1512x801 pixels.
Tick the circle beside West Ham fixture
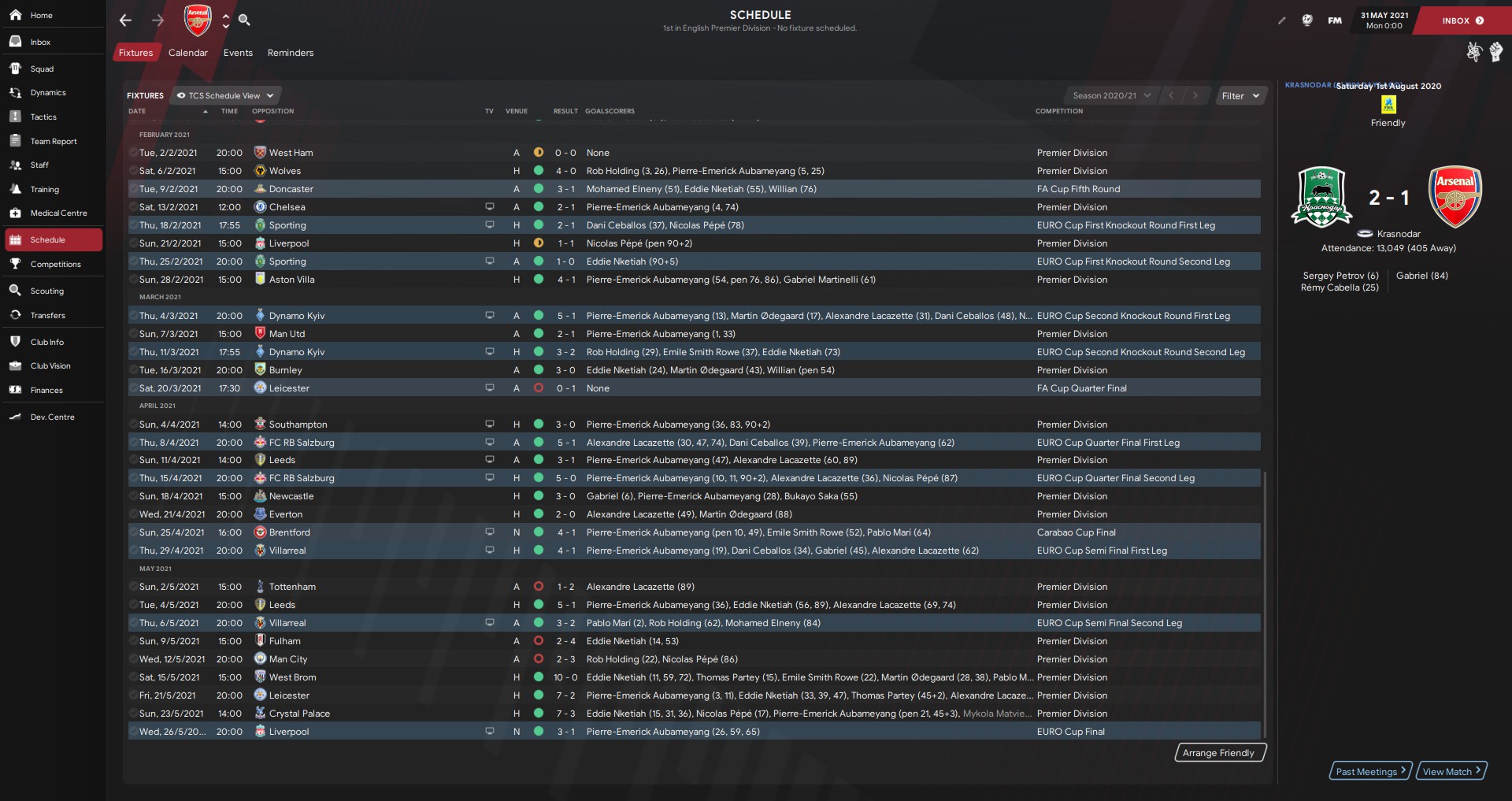click(x=133, y=153)
